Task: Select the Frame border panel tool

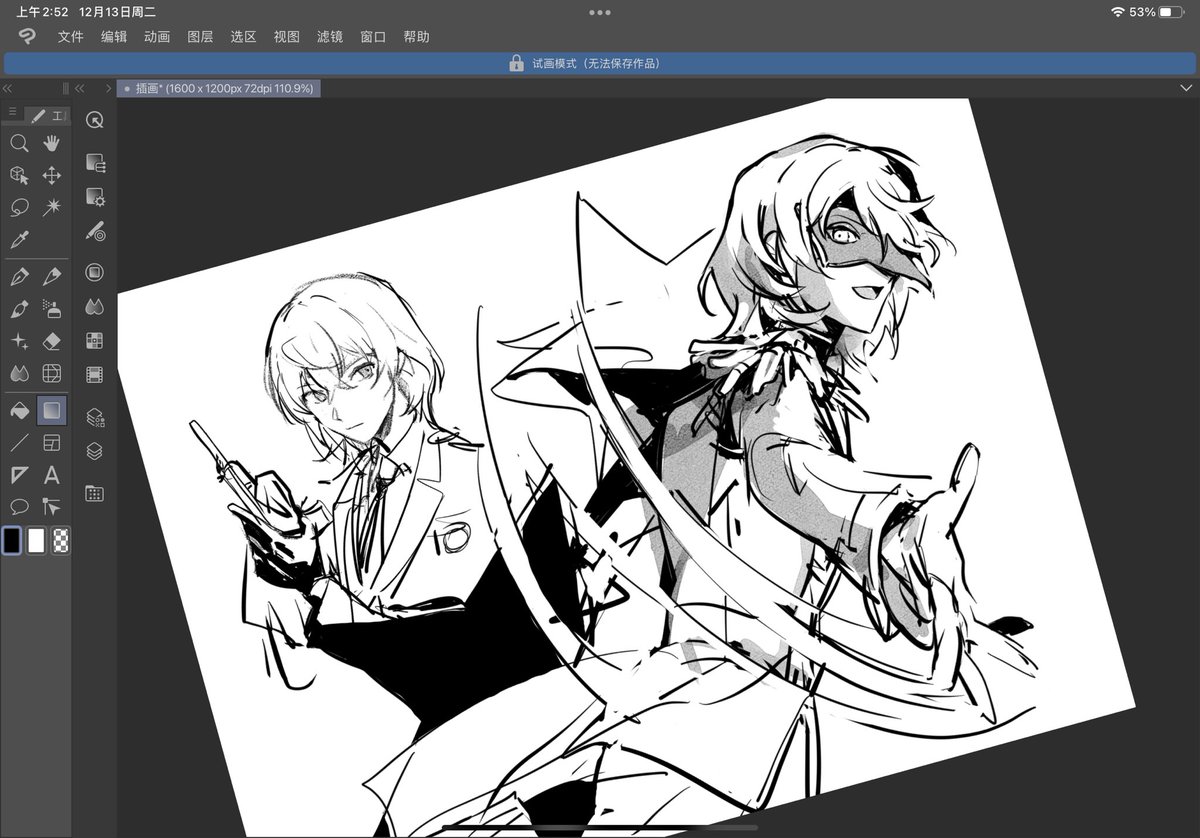Action: tap(52, 442)
